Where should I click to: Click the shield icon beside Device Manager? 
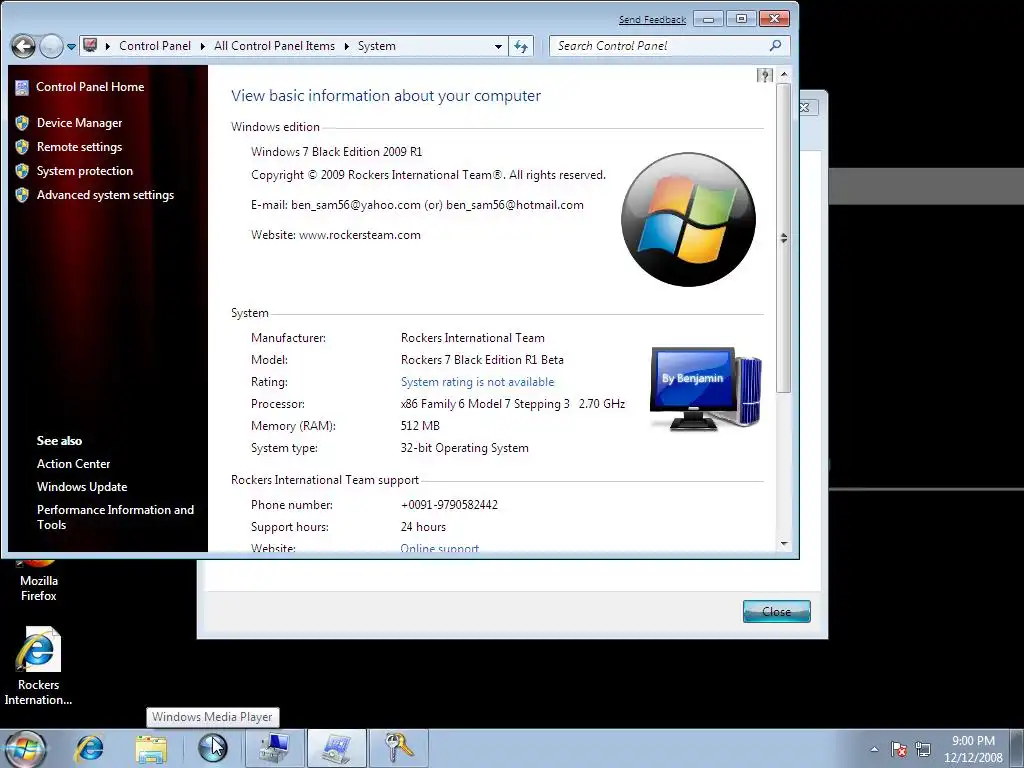coord(22,123)
